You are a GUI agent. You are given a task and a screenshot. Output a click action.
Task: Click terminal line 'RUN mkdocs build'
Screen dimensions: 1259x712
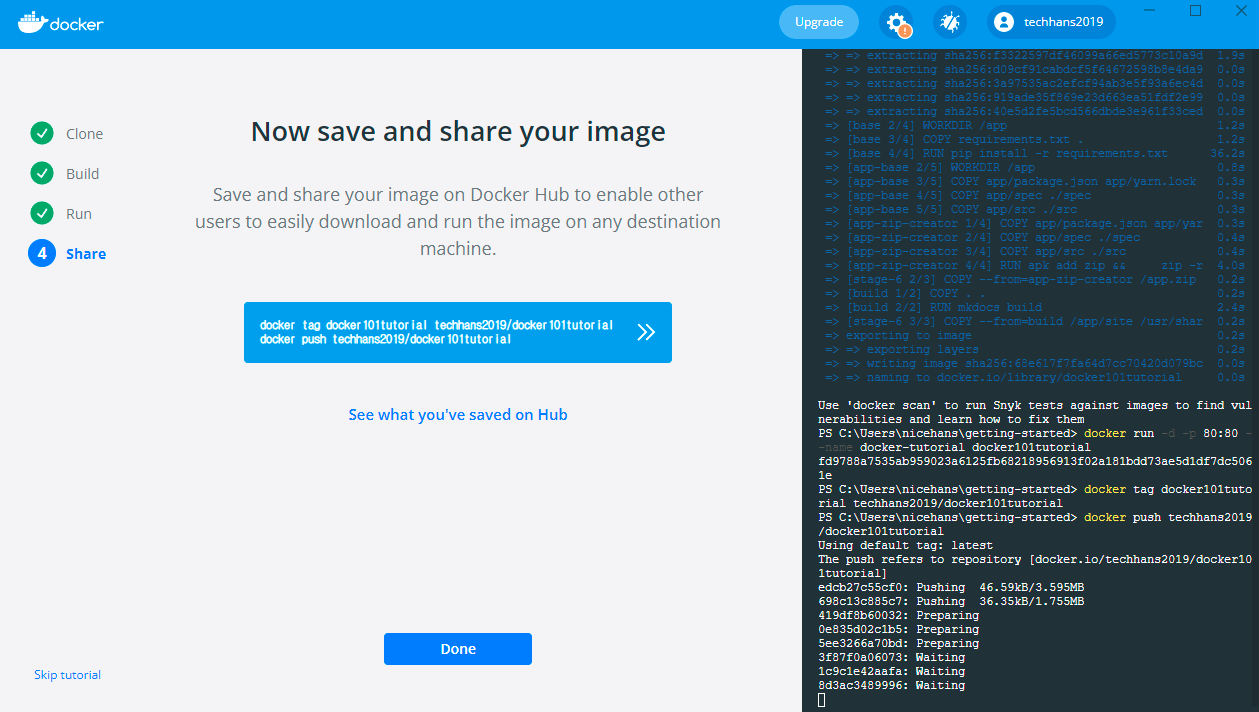pyautogui.click(x=944, y=307)
